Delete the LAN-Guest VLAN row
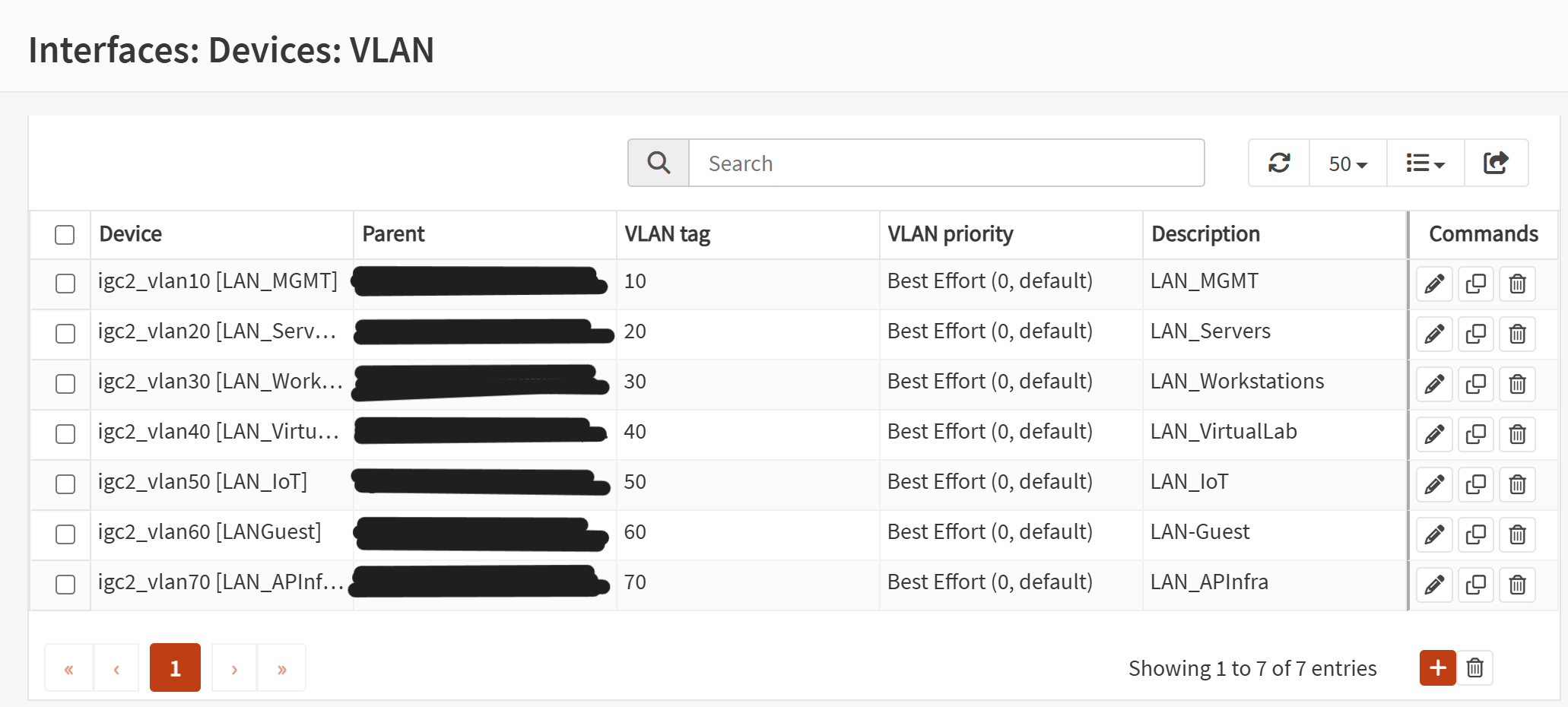This screenshot has width=1568, height=707. coord(1517,534)
